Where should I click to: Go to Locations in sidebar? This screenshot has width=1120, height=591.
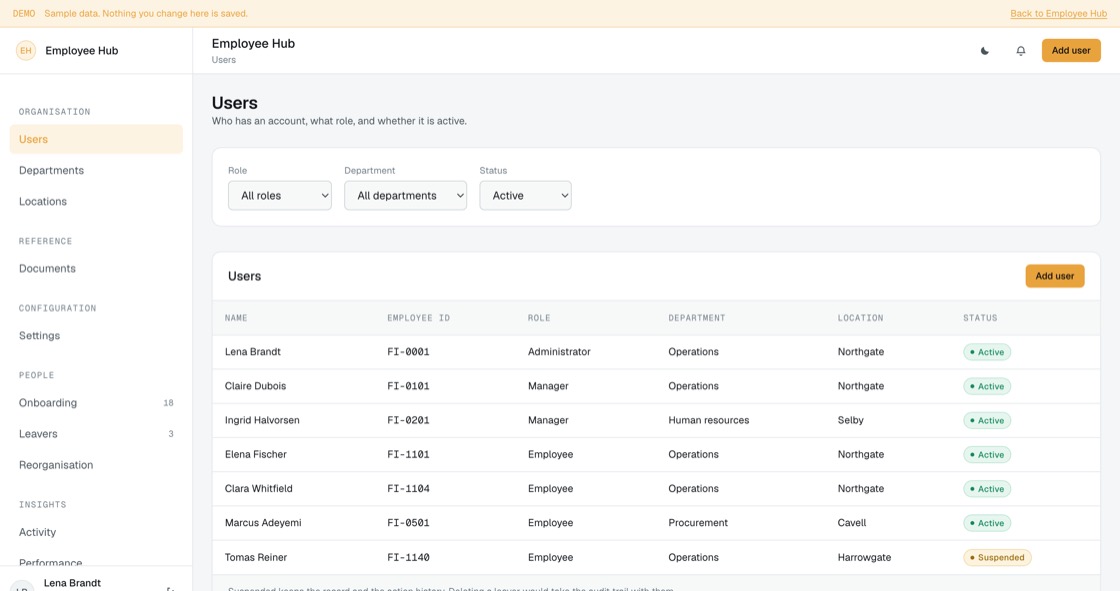click(96, 202)
